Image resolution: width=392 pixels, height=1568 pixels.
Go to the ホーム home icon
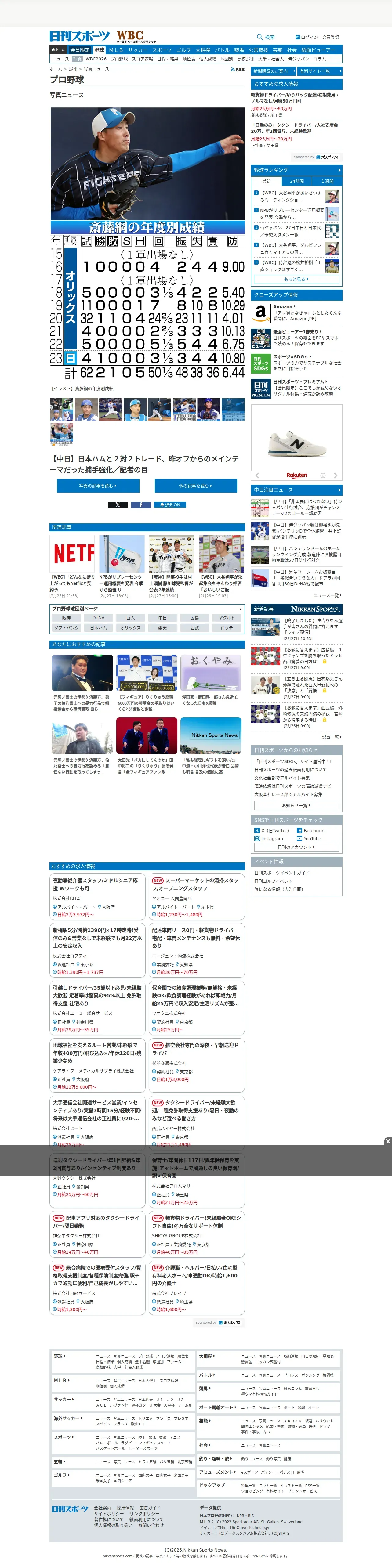click(58, 50)
